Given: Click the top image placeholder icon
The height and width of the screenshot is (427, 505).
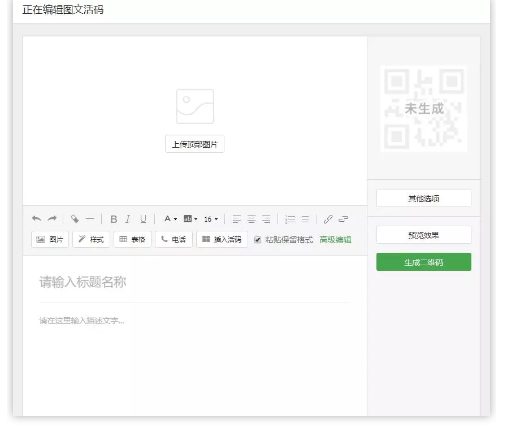Looking at the screenshot, I should (x=195, y=106).
